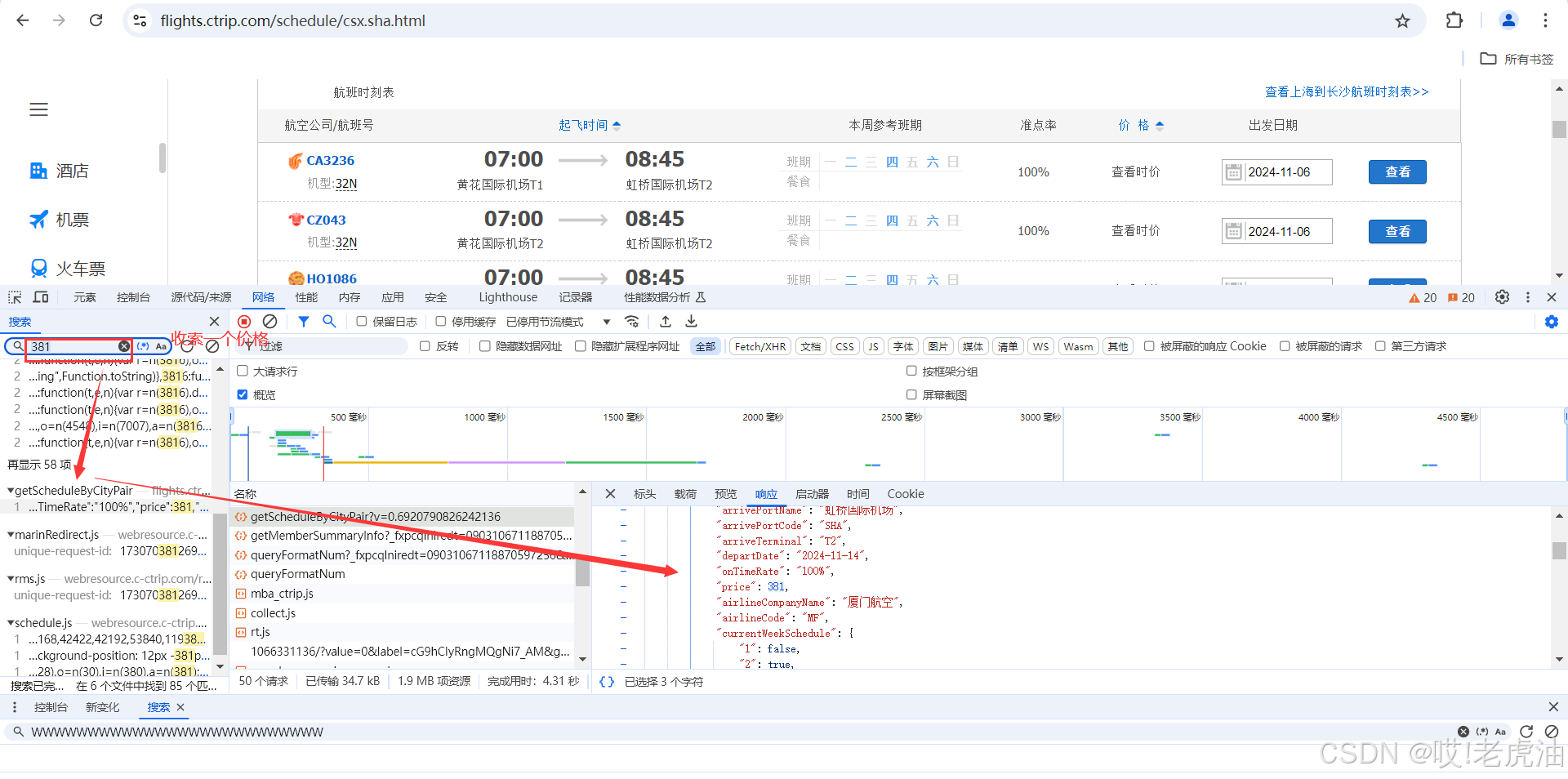Collapse getScheduleByCityPair search result group

(x=11, y=491)
